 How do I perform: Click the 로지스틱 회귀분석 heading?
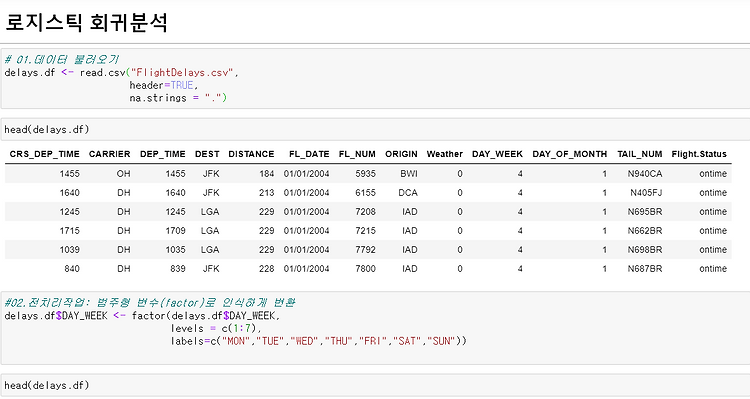coord(87,23)
